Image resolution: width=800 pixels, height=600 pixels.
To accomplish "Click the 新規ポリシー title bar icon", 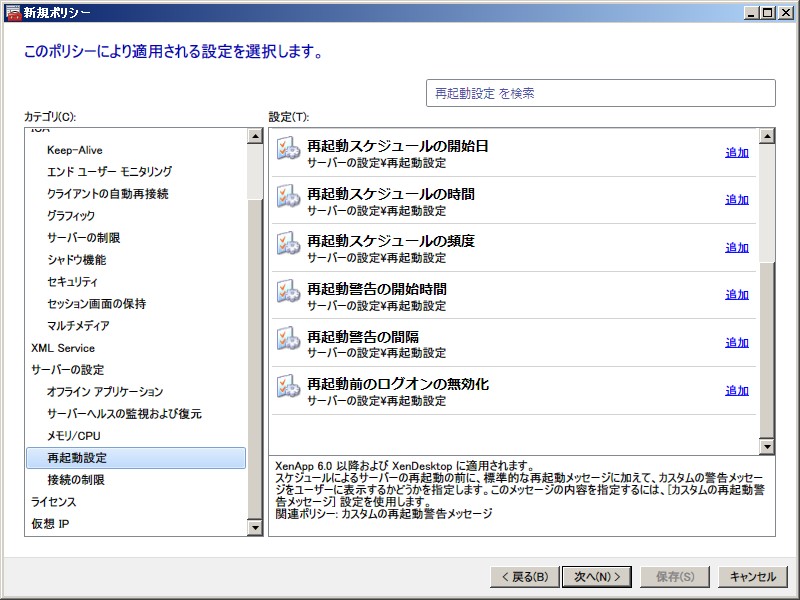I will [13, 12].
